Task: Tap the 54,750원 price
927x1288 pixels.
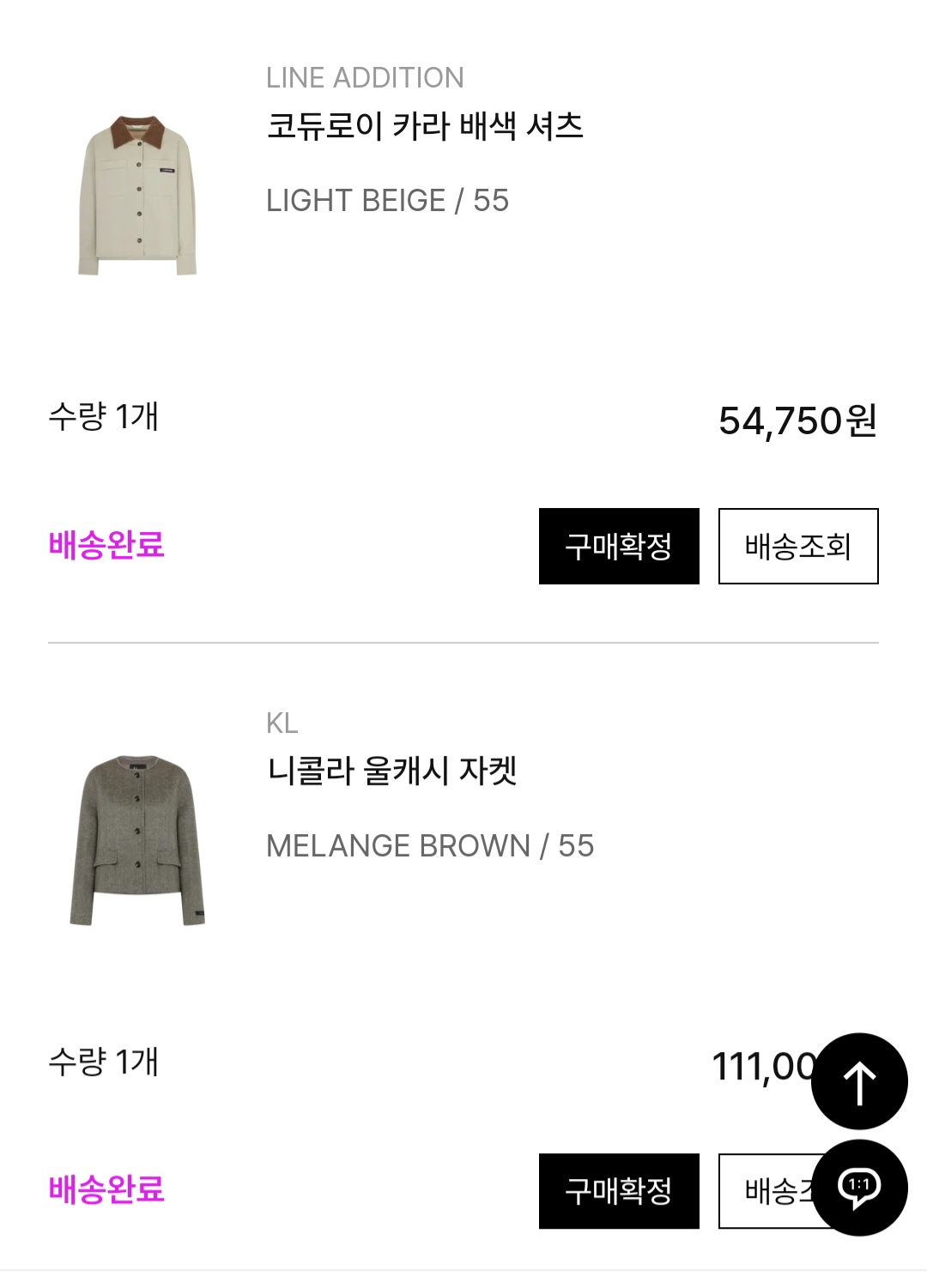Action: point(797,421)
